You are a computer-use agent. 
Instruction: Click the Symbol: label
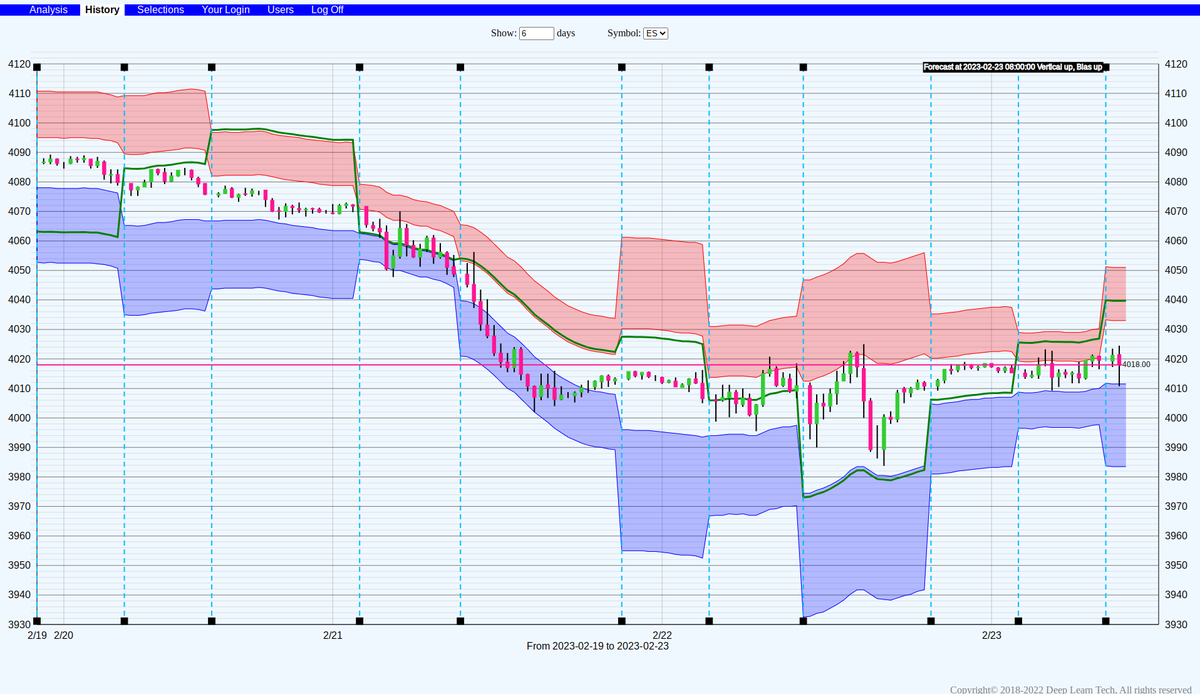pyautogui.click(x=623, y=33)
